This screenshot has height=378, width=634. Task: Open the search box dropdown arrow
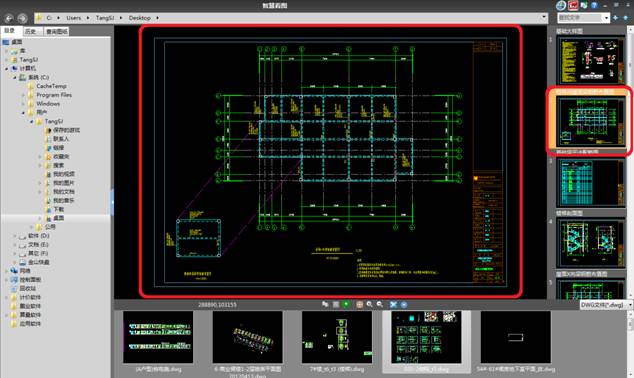coord(606,18)
